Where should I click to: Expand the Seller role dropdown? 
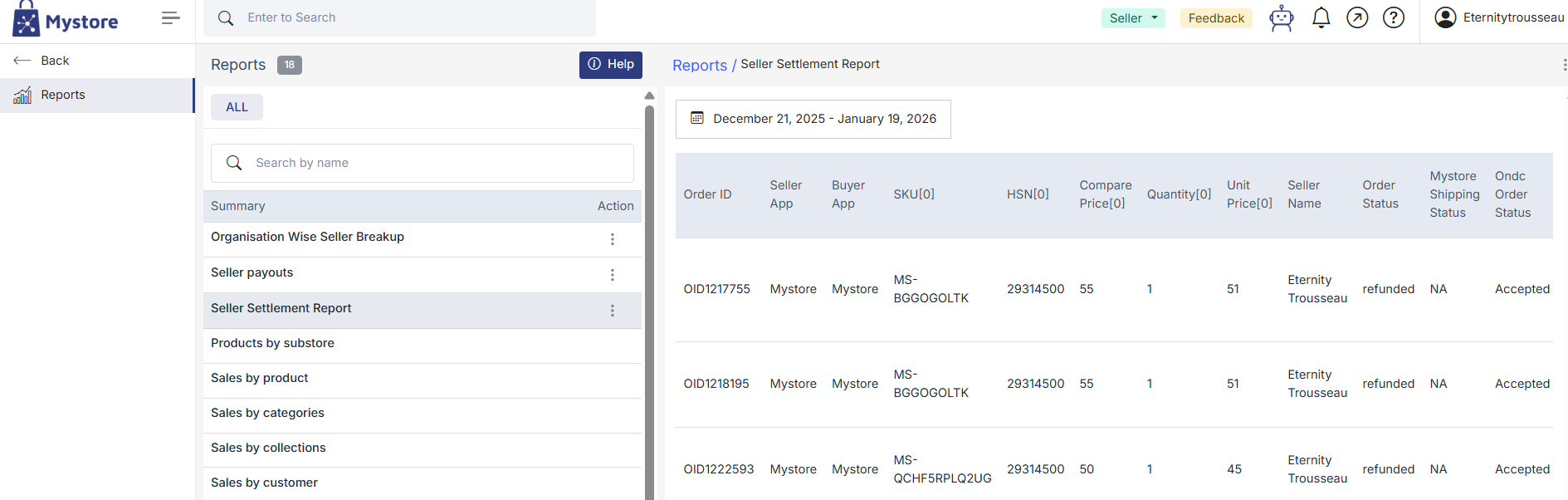click(1133, 18)
